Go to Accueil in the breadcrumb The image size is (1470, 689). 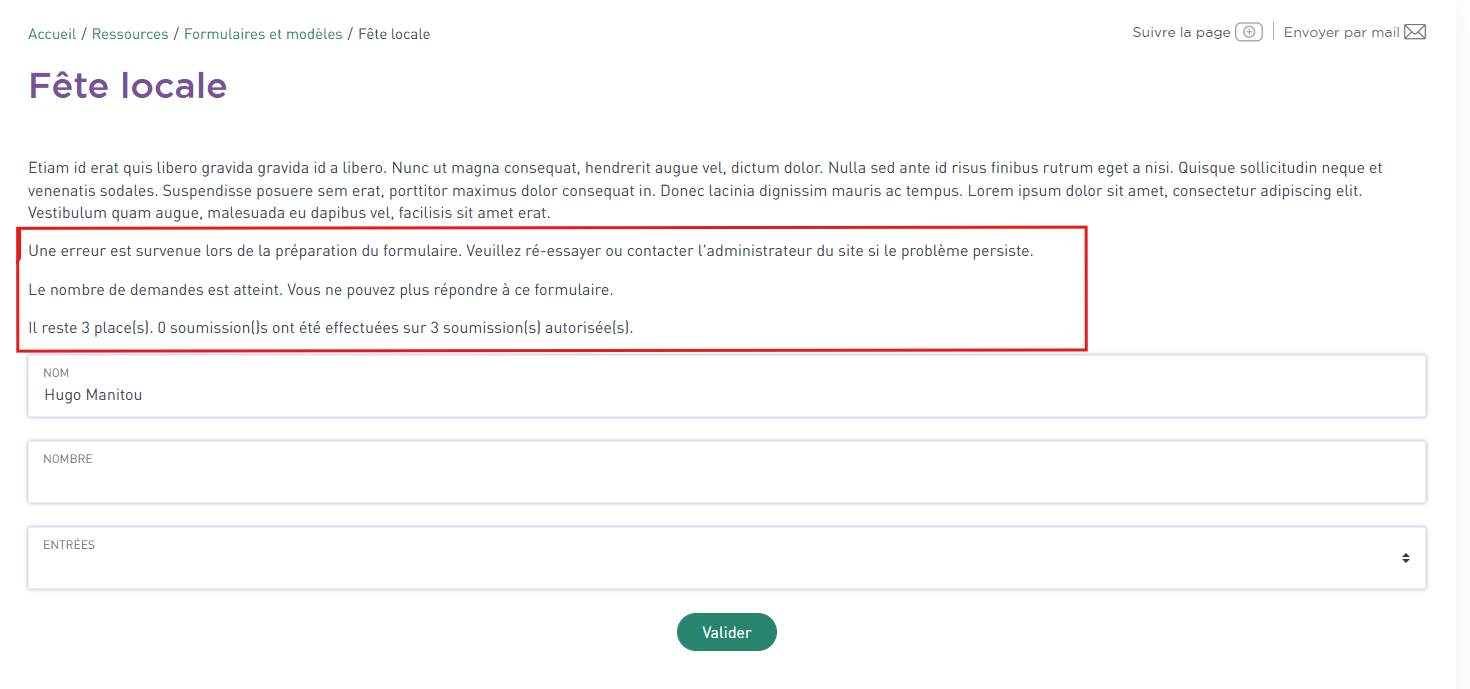click(x=52, y=34)
